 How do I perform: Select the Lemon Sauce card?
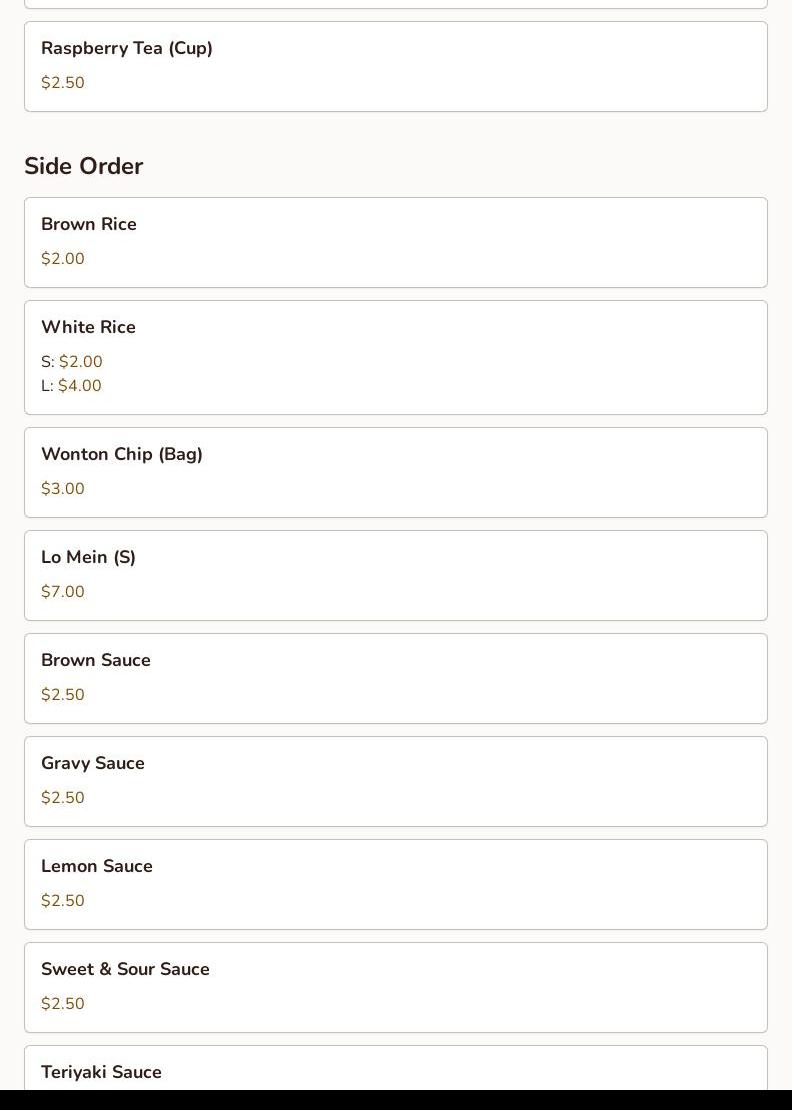tap(396, 884)
